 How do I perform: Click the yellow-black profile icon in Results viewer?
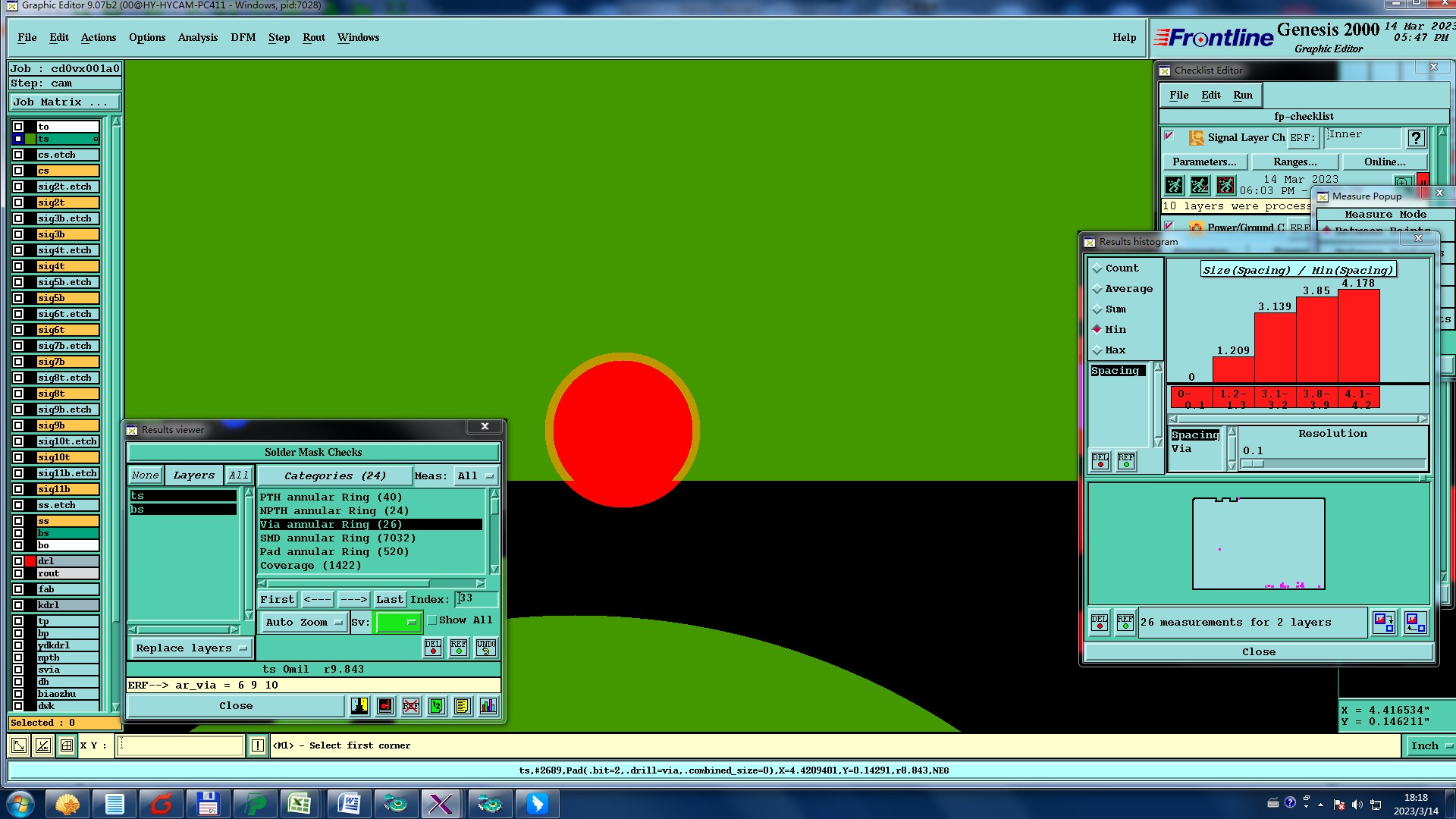coord(359,706)
